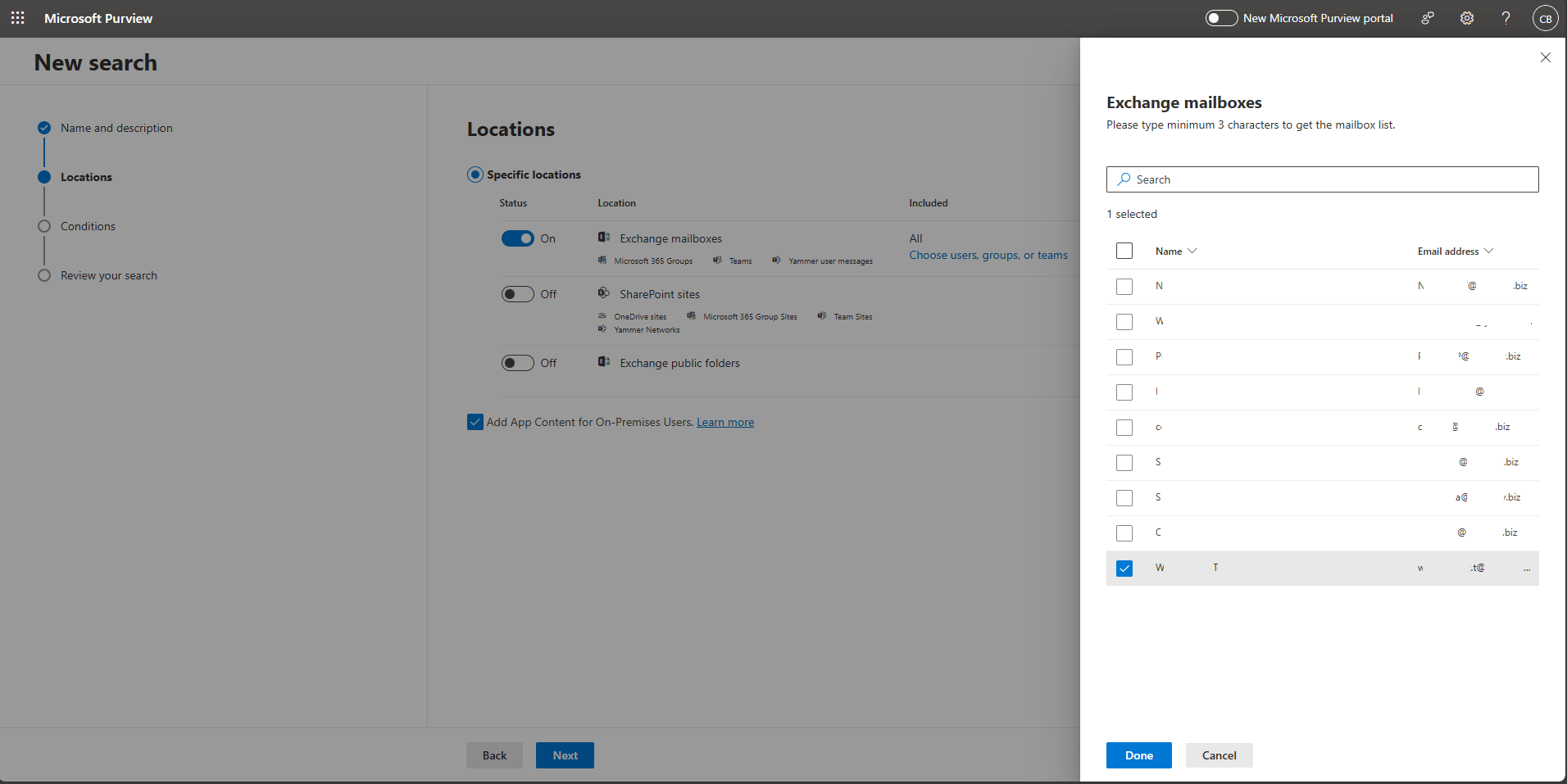Open the settings gear icon
Viewport: 1567px width, 784px height.
click(1467, 18)
